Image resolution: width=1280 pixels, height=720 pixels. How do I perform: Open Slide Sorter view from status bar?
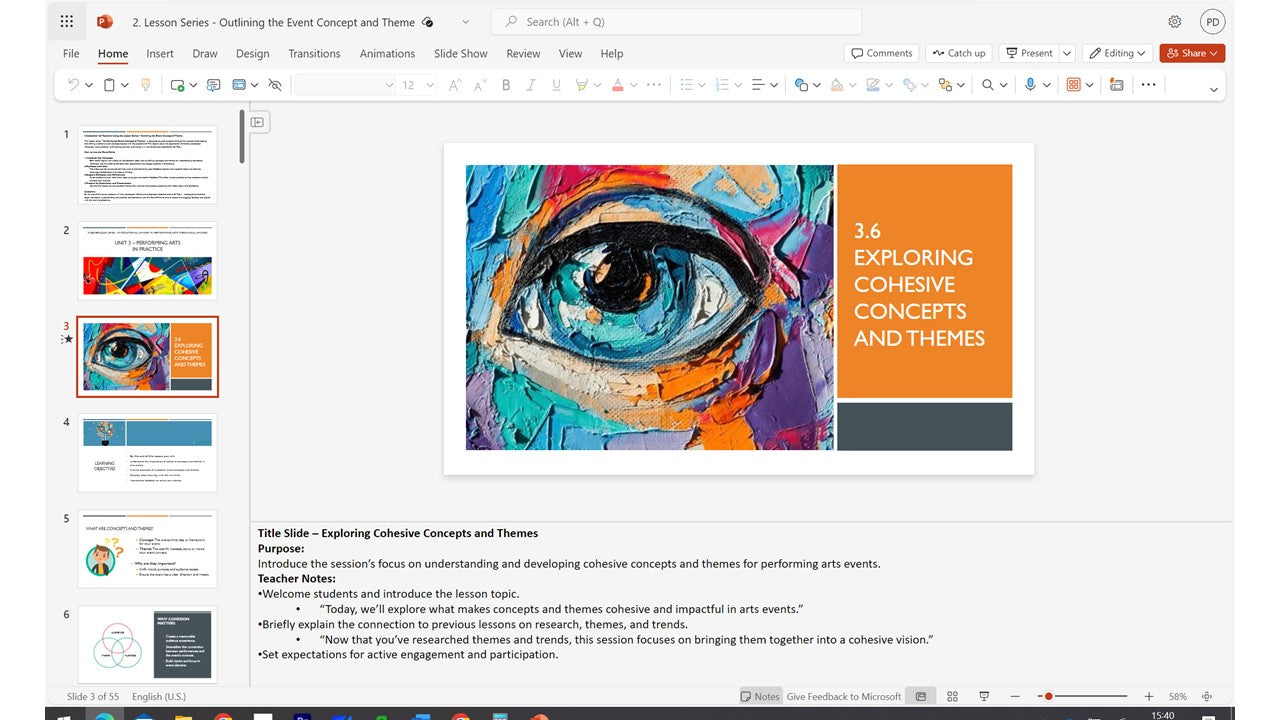click(x=952, y=696)
